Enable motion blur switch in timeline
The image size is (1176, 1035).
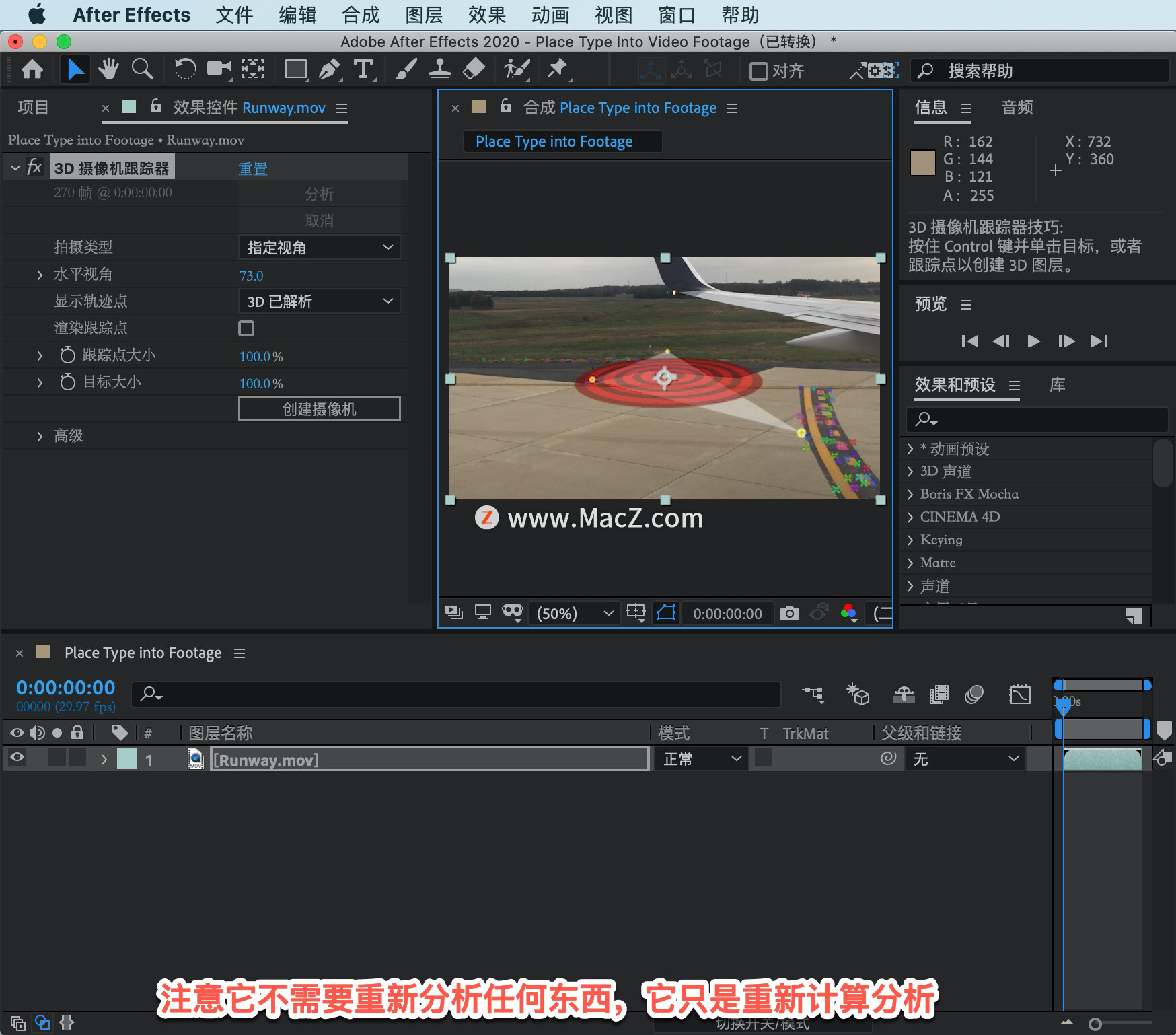974,694
